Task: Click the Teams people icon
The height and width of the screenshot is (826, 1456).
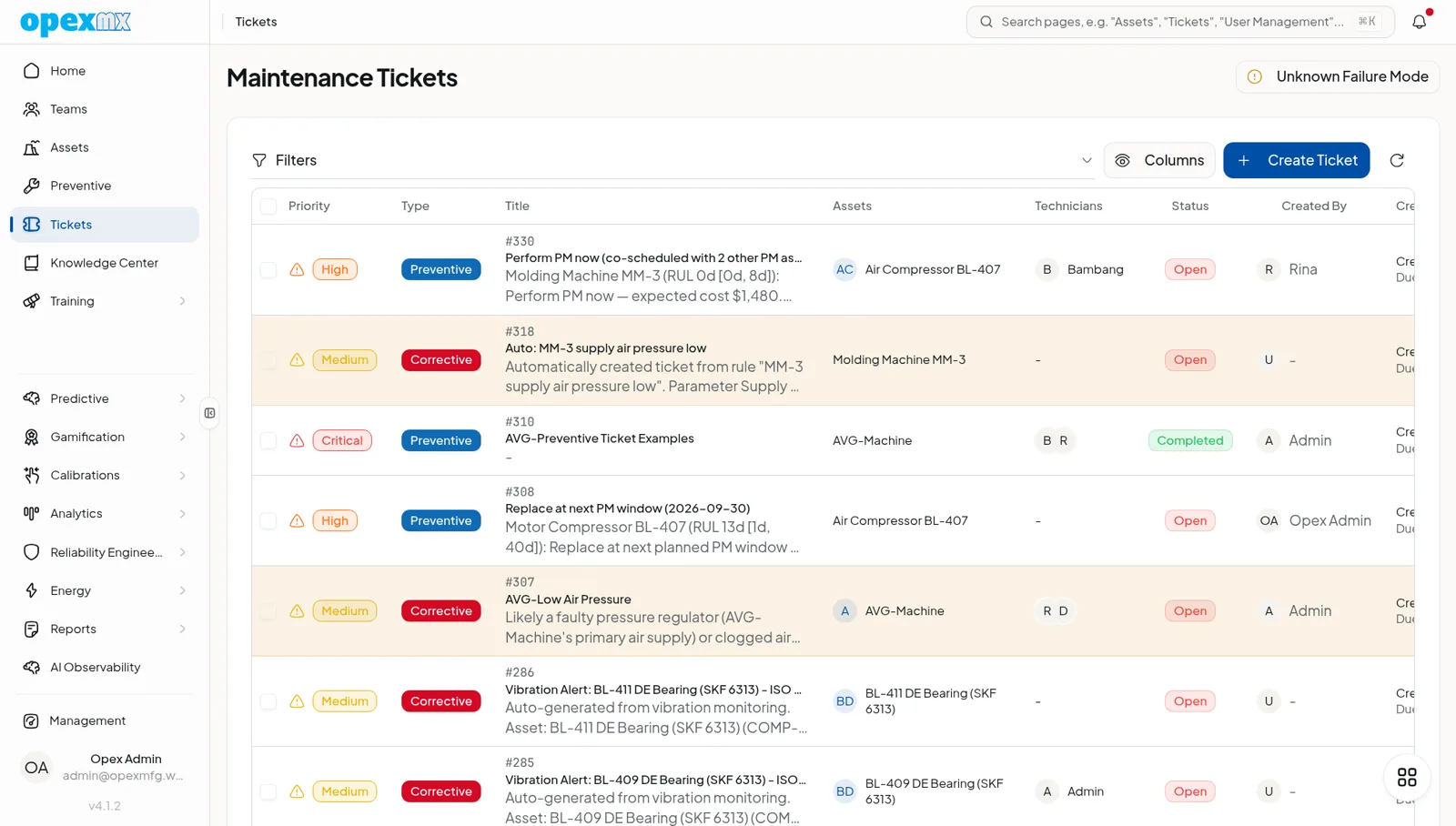Action: click(32, 109)
